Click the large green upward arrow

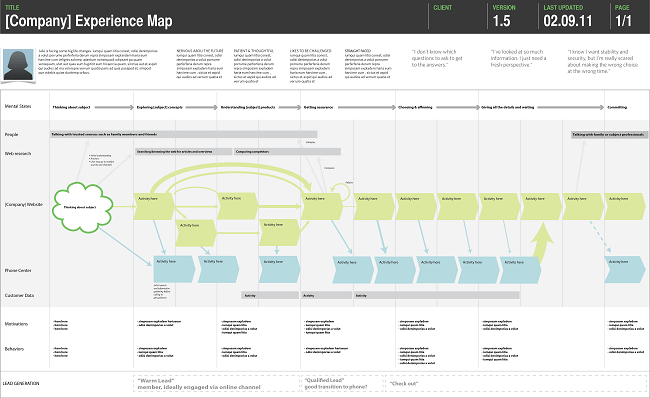coord(543,242)
